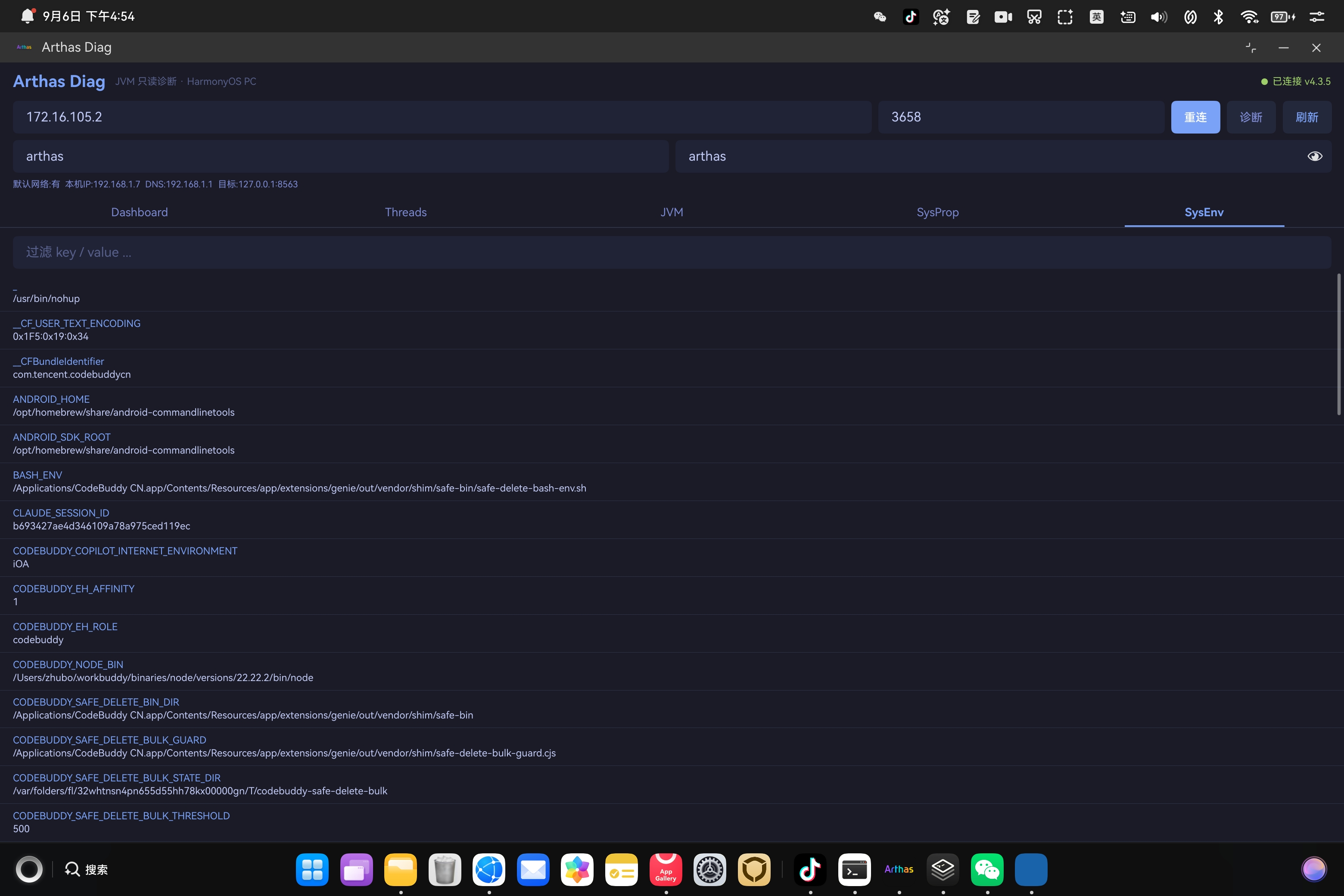Open the gold shield app in the dock

[754, 869]
